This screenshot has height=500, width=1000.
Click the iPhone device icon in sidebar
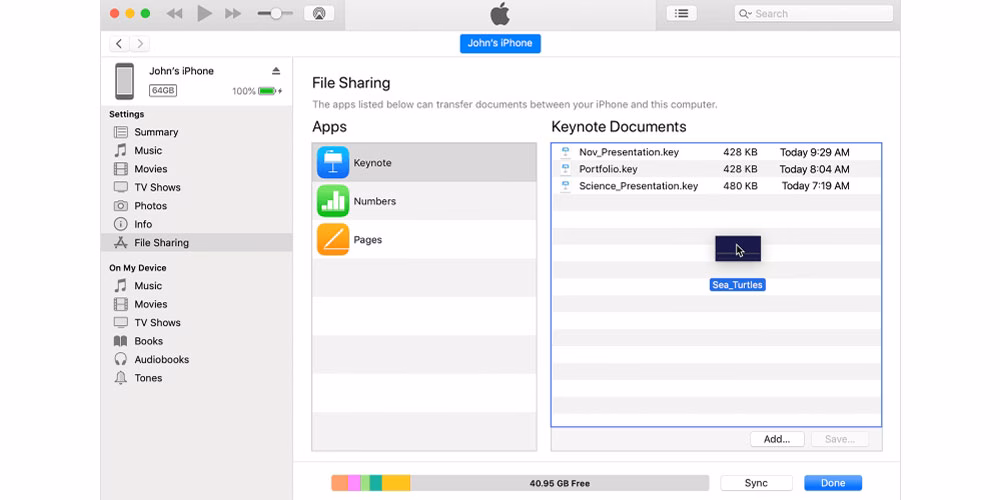coord(124,81)
